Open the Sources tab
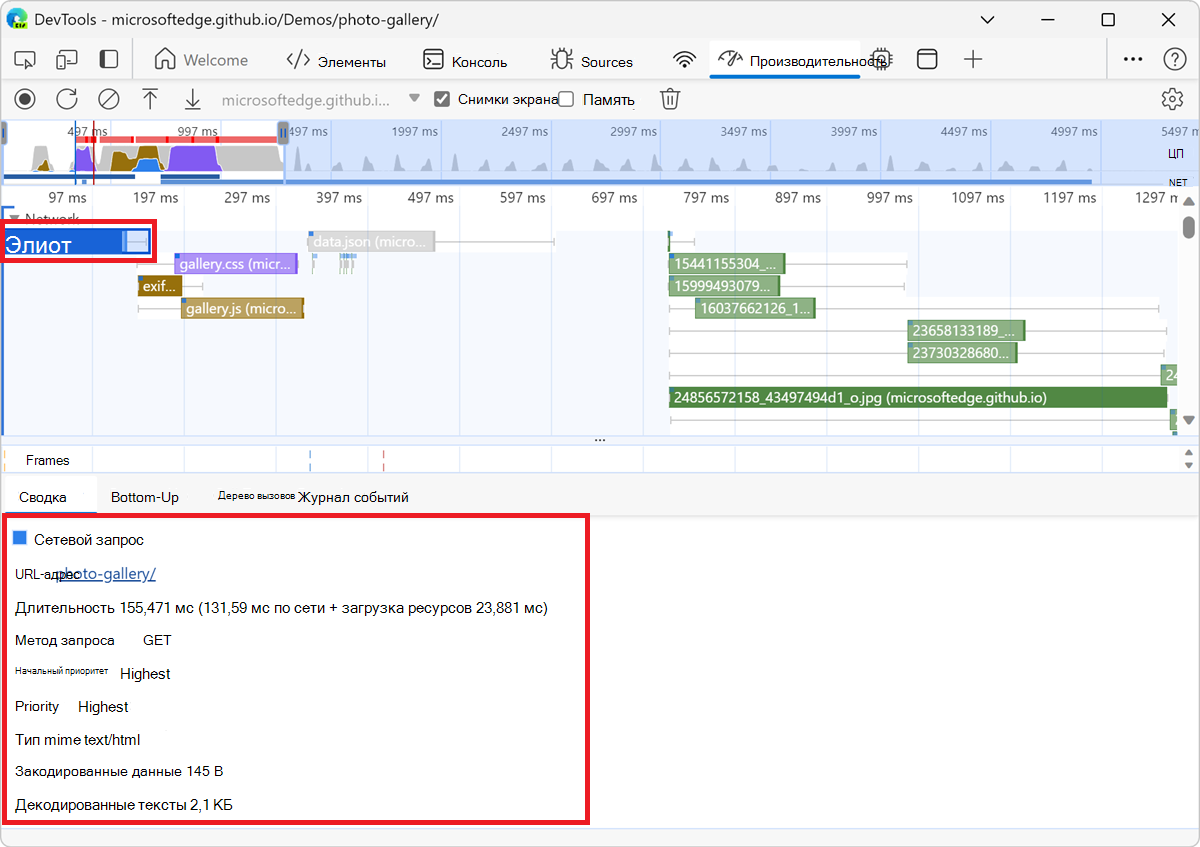This screenshot has height=847, width=1200. pyautogui.click(x=592, y=60)
